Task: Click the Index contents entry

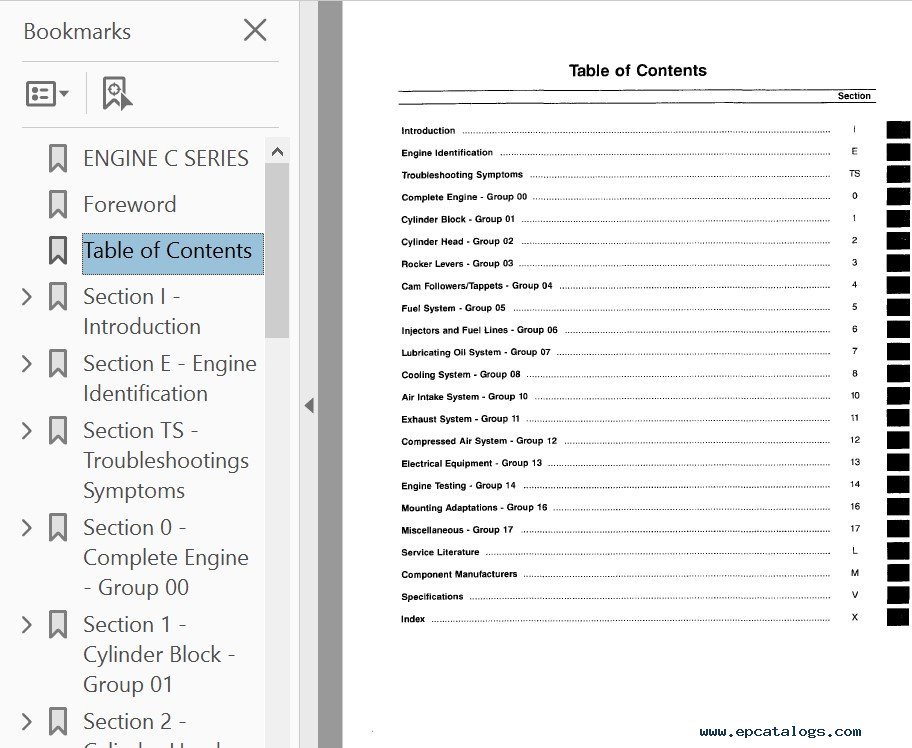Action: point(413,619)
